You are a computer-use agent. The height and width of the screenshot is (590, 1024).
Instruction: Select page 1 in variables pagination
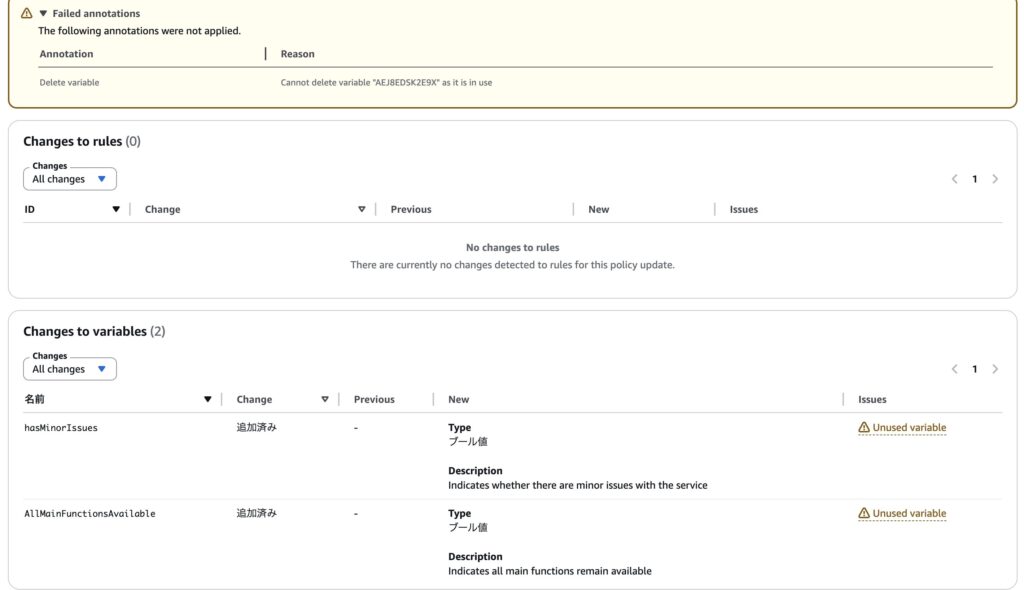[974, 369]
